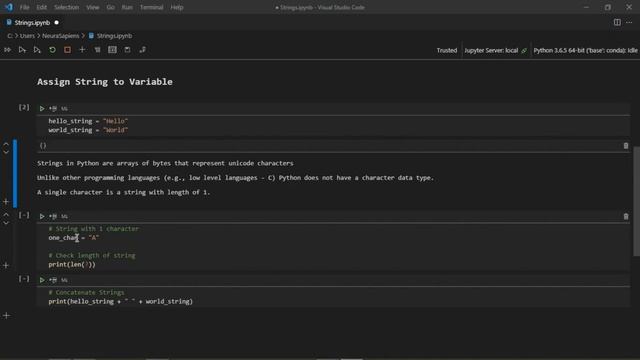Open the Help menu
The image size is (640, 360).
coord(177,7)
